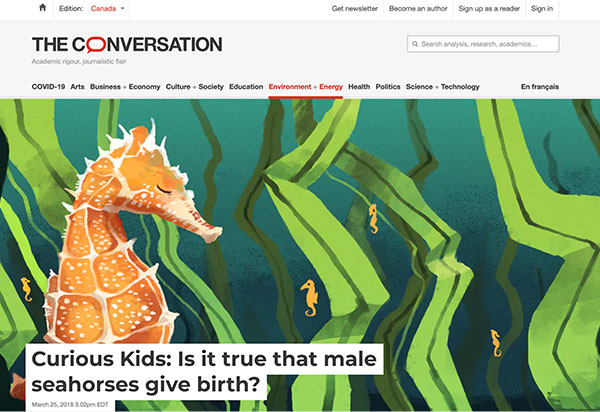Select Environment + Energy tab
The height and width of the screenshot is (412, 600).
pos(306,87)
